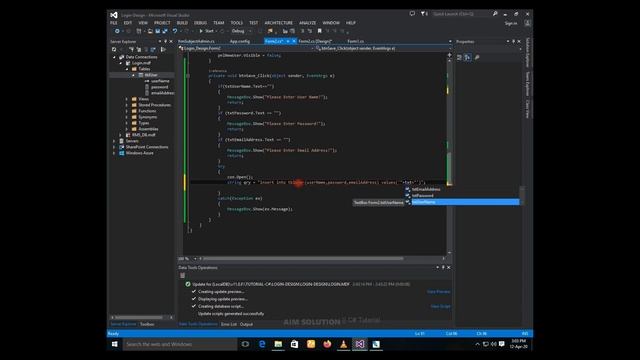This screenshot has height=360, width=640.
Task: Click the Alphabetical sort icon in Properties
Action: pos(468,58)
